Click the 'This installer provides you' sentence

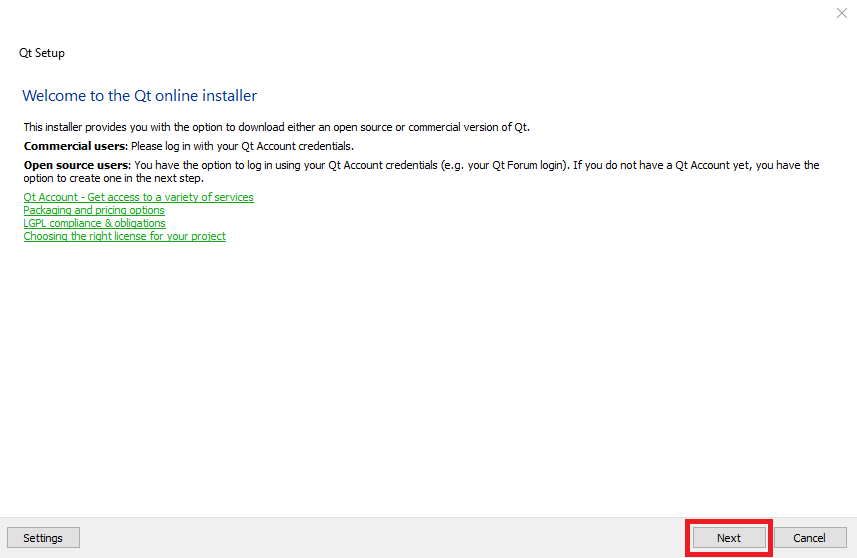coord(277,127)
